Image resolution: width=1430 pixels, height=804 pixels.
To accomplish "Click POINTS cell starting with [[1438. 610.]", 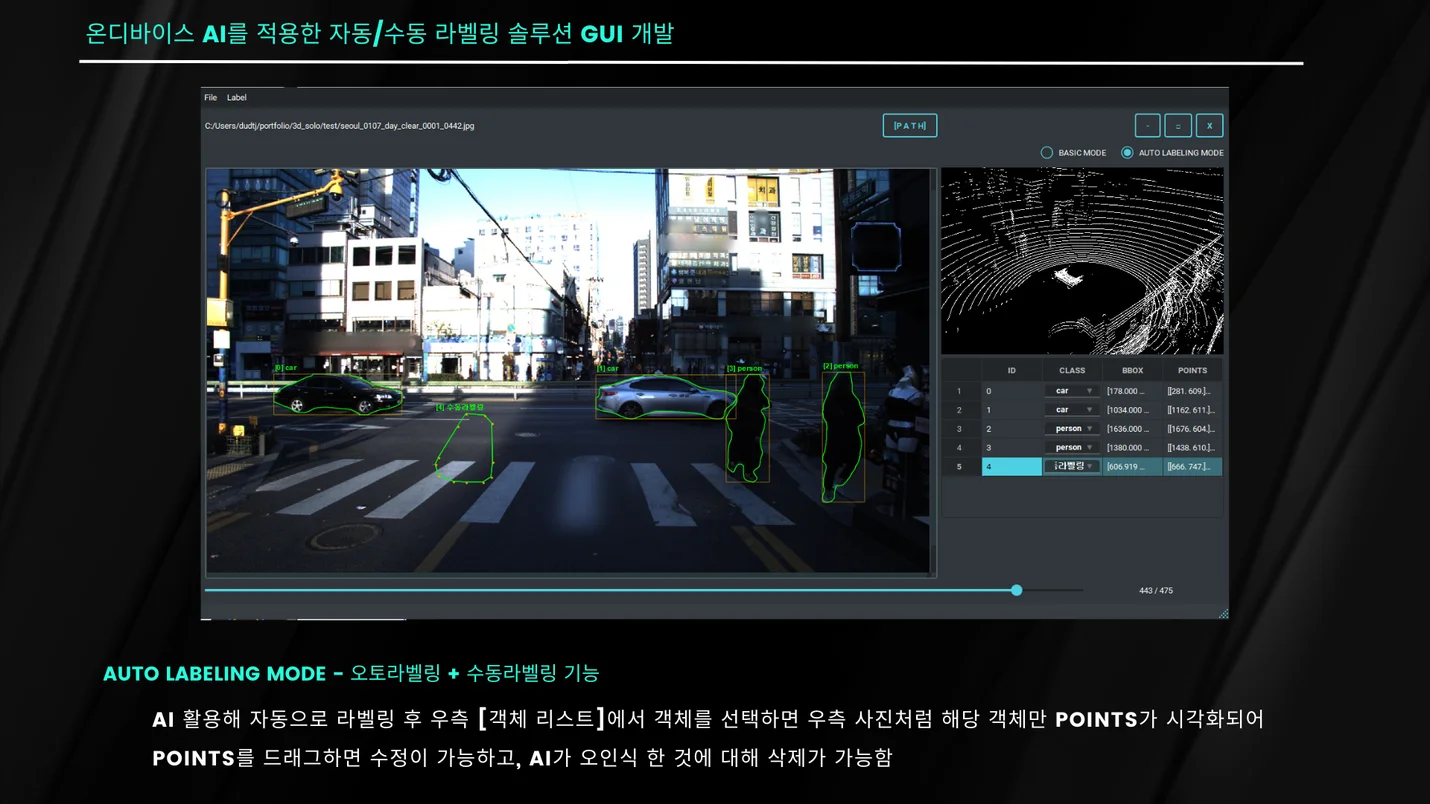I will pos(1192,448).
